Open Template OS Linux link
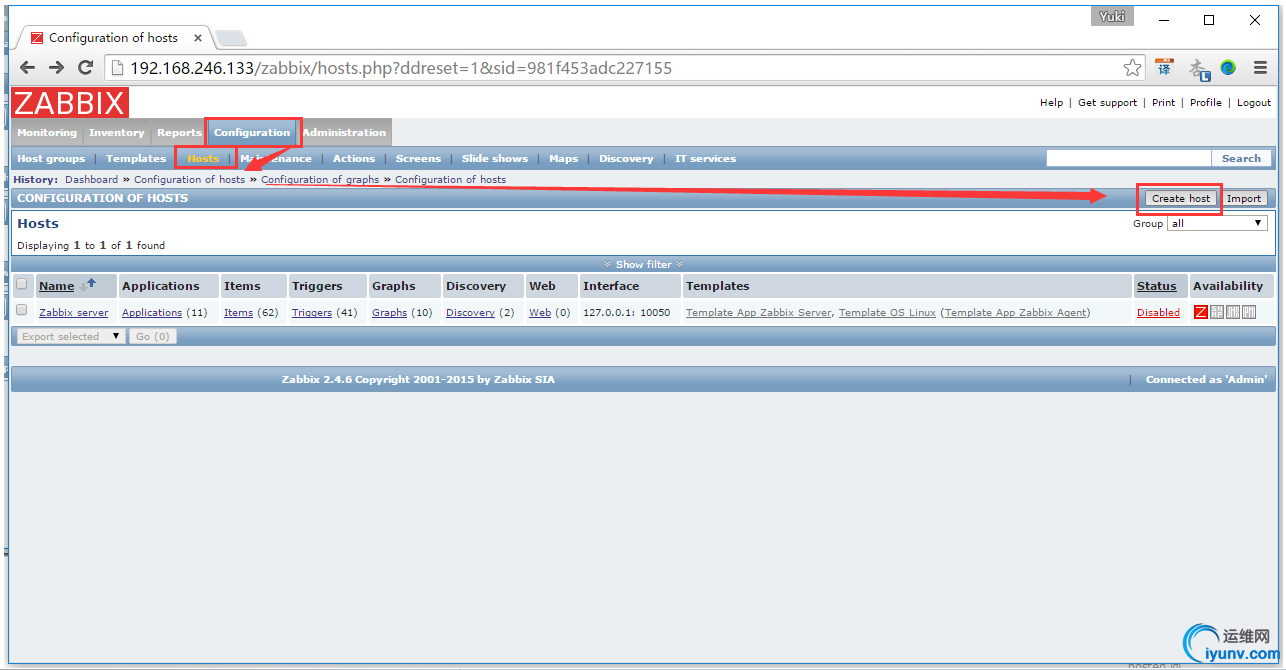This screenshot has height=670, width=1286. click(x=887, y=313)
